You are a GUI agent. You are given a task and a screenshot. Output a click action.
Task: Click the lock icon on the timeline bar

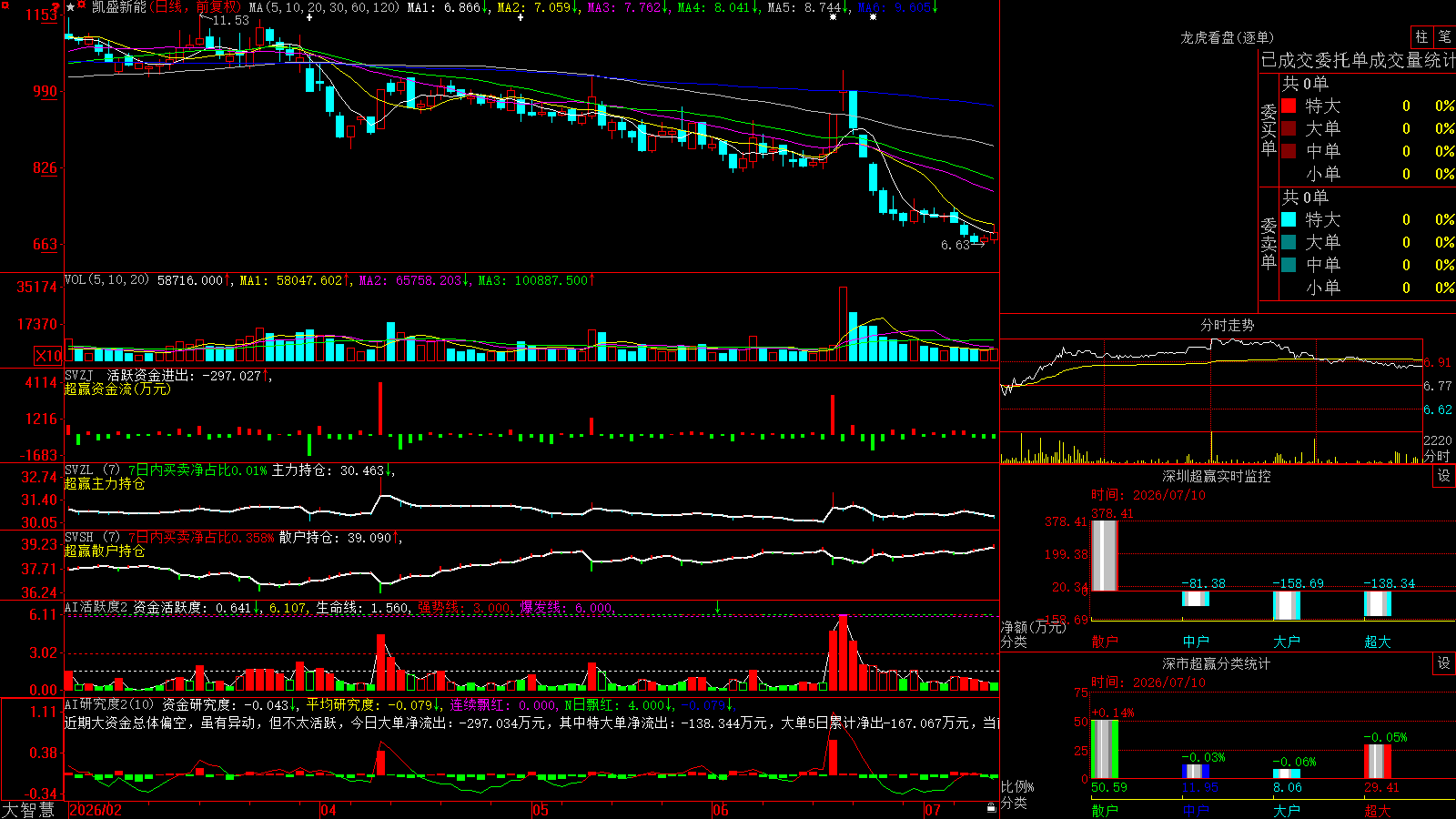click(x=991, y=807)
